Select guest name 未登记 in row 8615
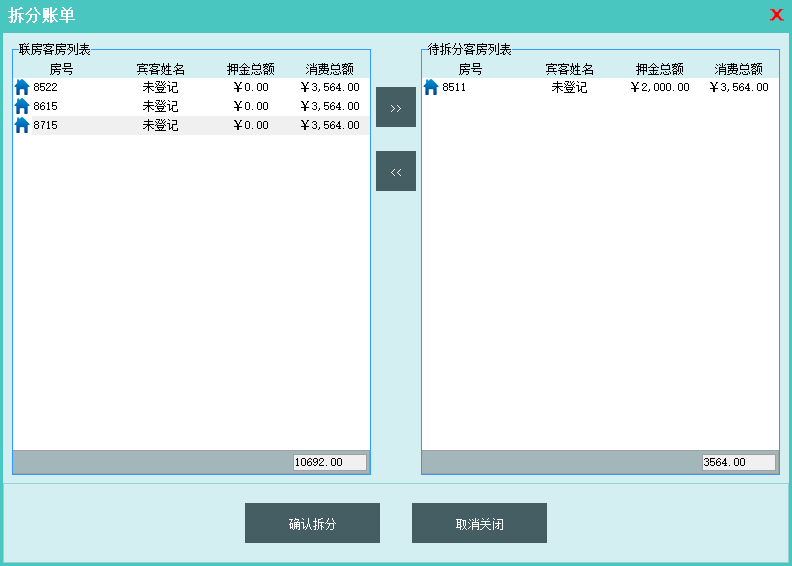Viewport: 792px width, 566px height. [x=160, y=106]
